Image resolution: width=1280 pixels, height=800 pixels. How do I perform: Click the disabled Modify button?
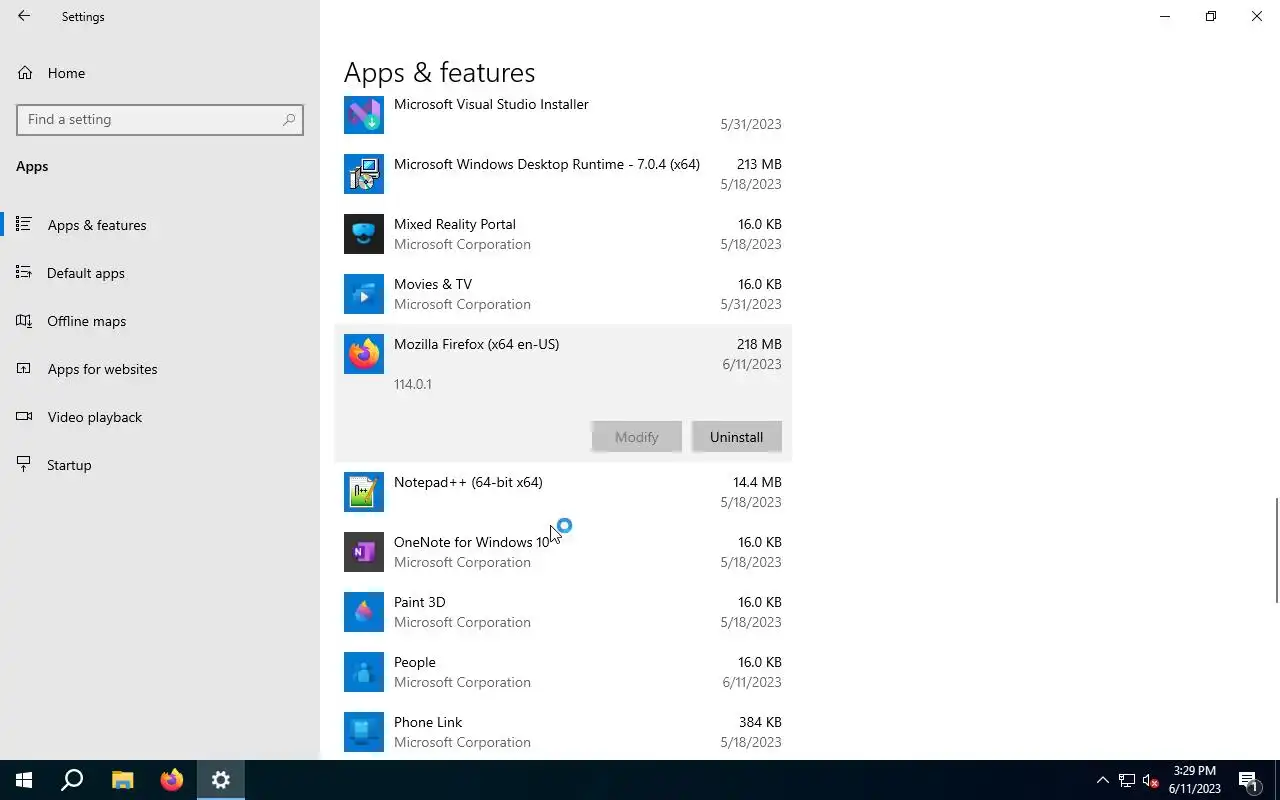(636, 437)
